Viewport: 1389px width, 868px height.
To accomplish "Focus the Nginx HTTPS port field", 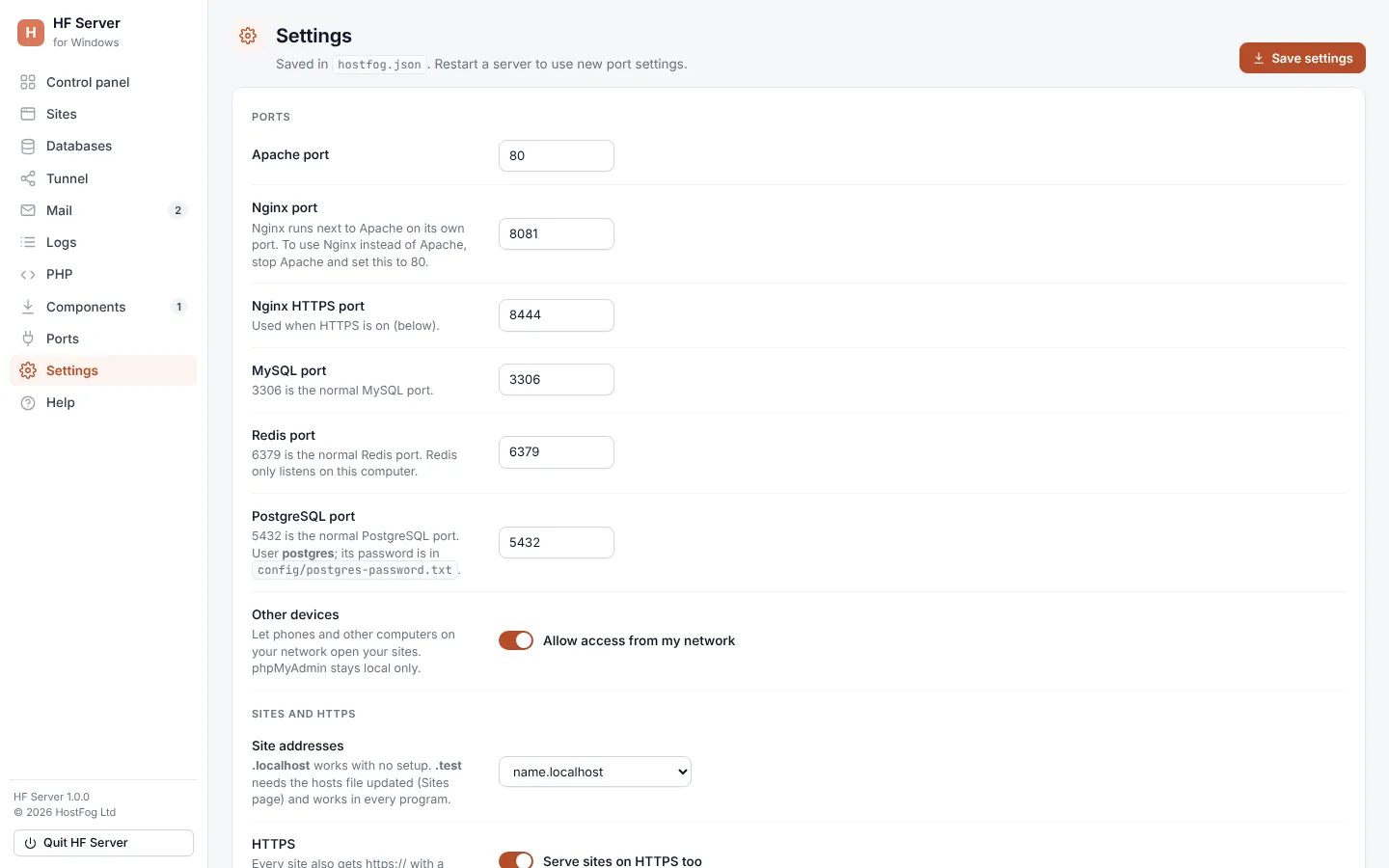I will [557, 315].
